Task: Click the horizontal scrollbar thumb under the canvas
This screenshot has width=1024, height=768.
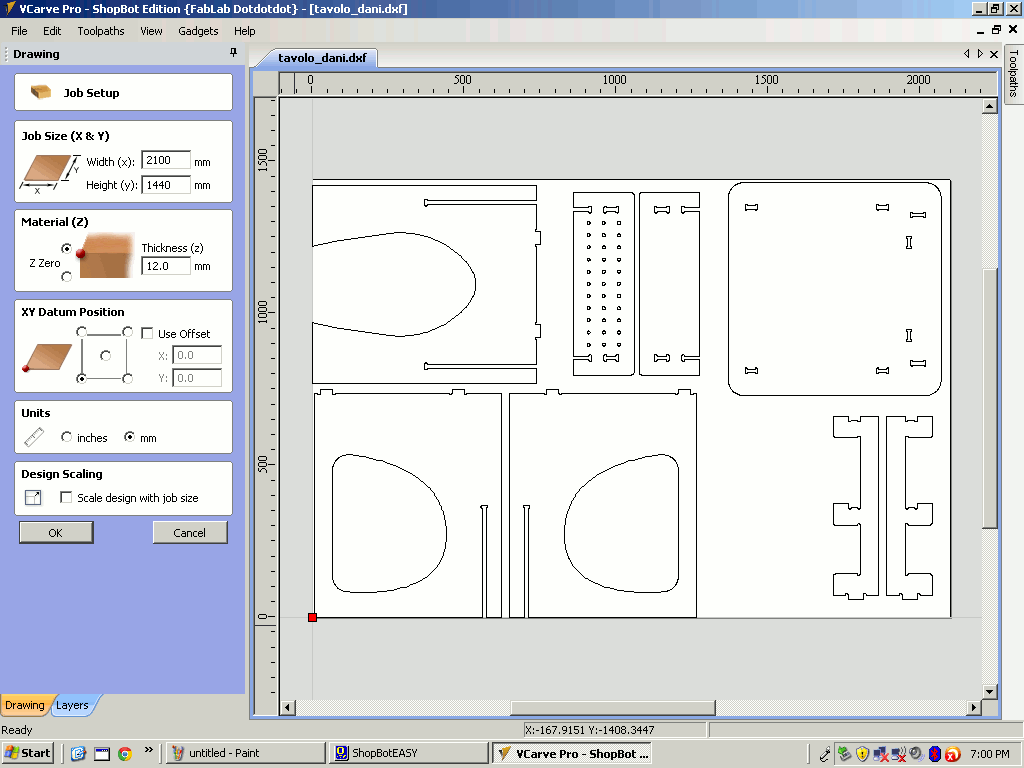Action: click(x=612, y=708)
